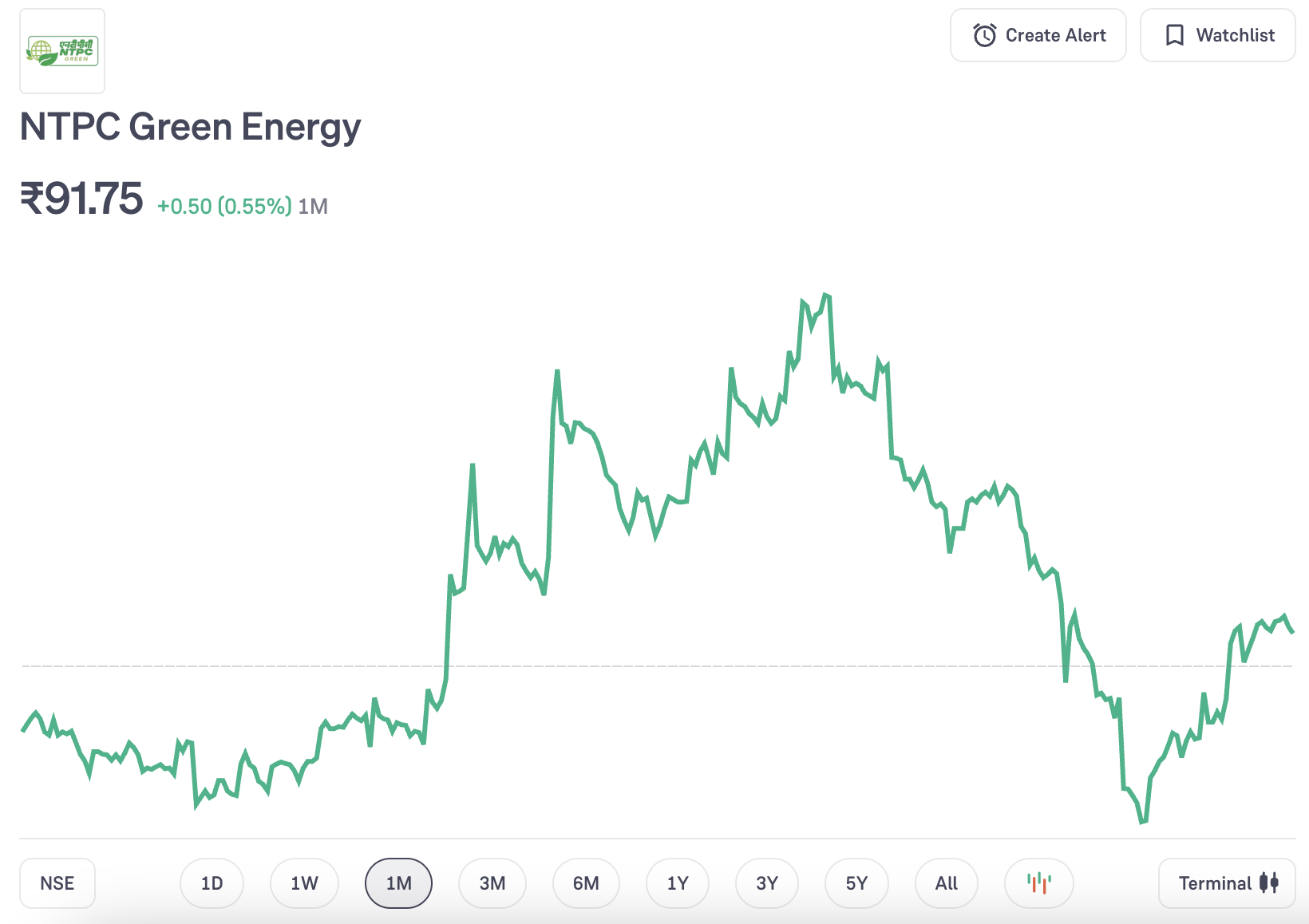The height and width of the screenshot is (924, 1309).
Task: Select the candlestick chart view icon
Action: 1038,883
